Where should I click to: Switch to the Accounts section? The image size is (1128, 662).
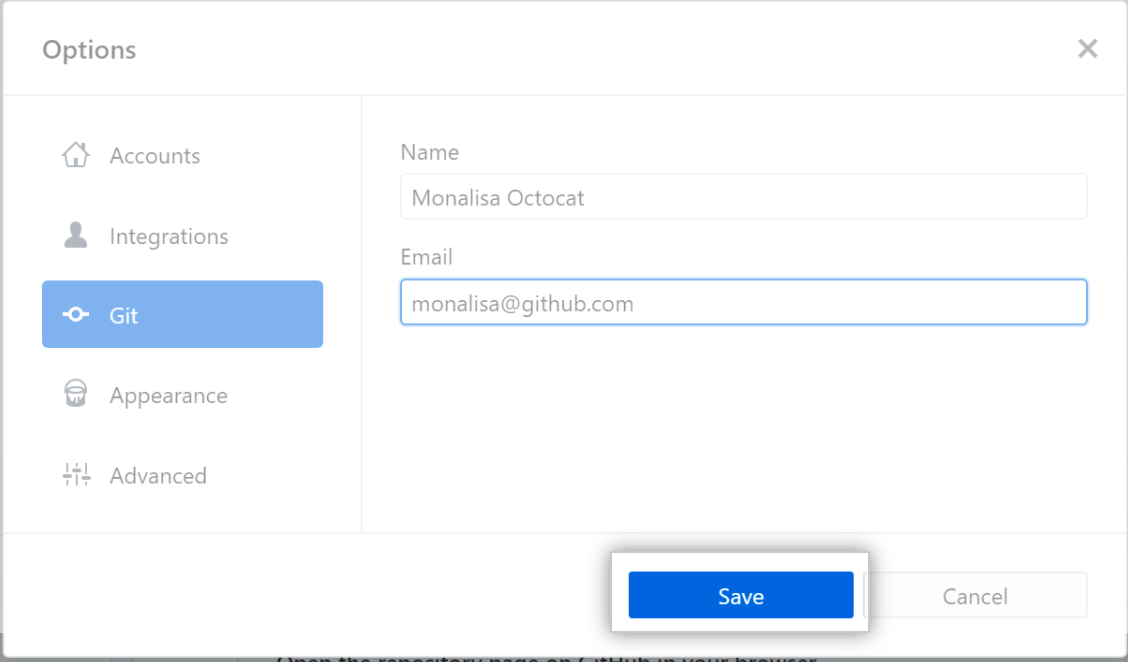click(x=155, y=155)
